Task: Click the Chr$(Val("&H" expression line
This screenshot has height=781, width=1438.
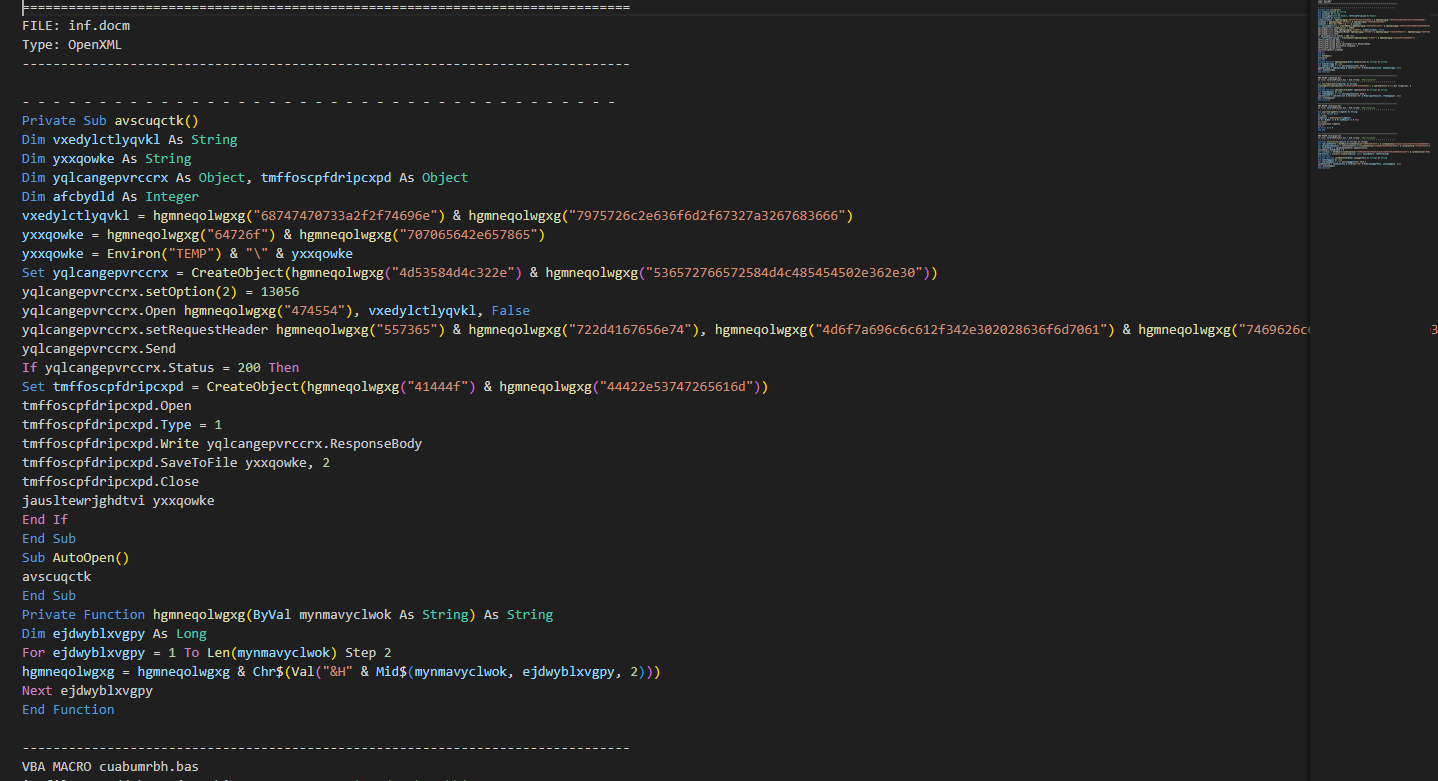Action: tap(341, 671)
